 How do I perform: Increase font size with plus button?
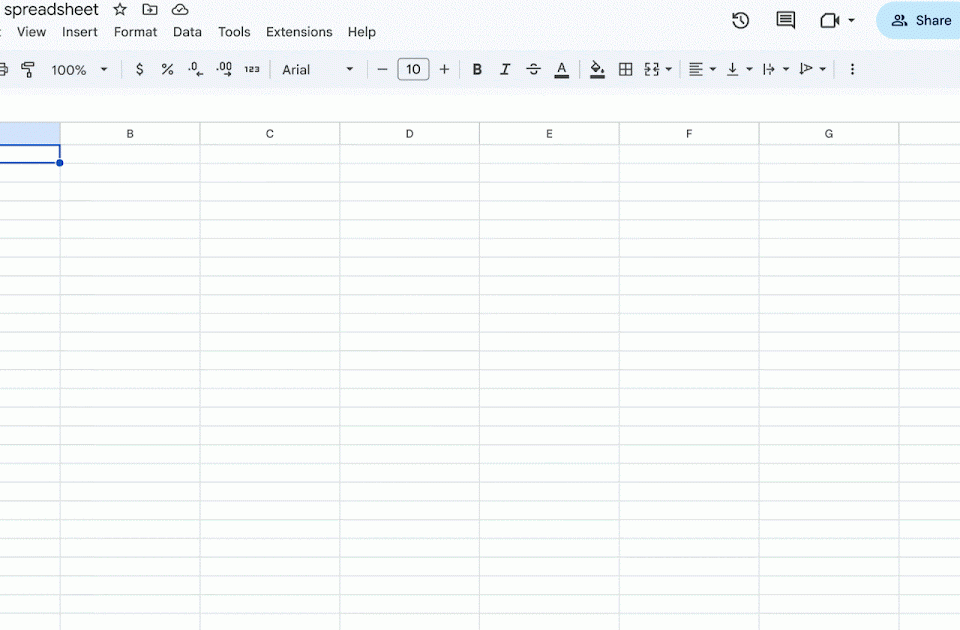pos(444,70)
